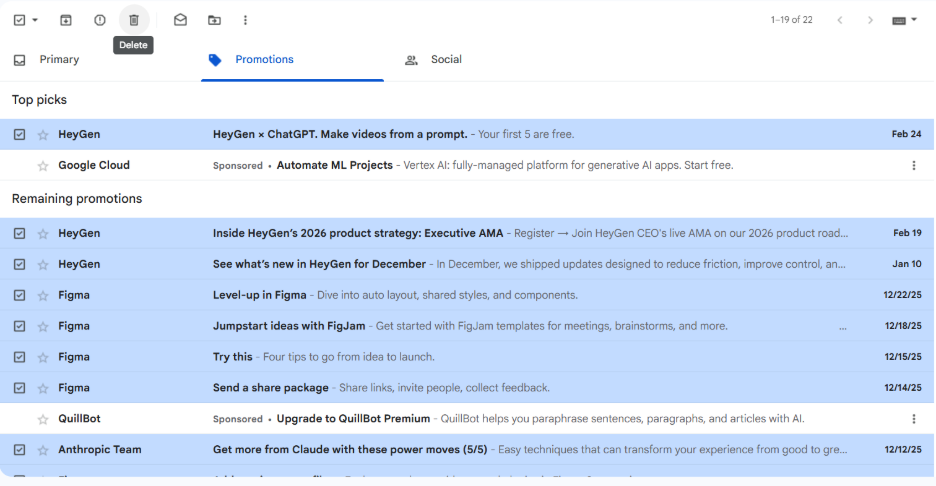This screenshot has height=486, width=936.
Task: Deselect the Anthropic Team email checkbox
Action: [x=19, y=450]
